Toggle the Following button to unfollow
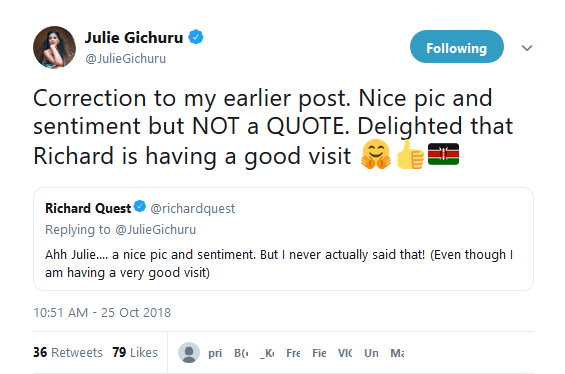The width and height of the screenshot is (565, 374). [x=457, y=47]
